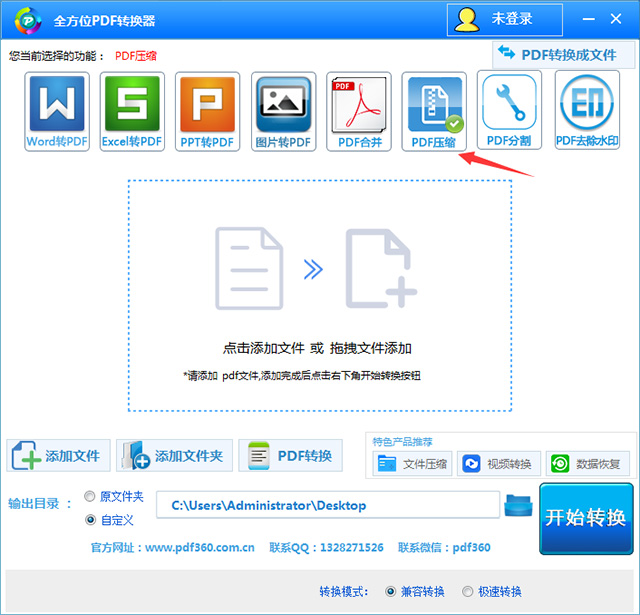Click the 联系QQ：1328271526 contact text
Viewport: 640px width, 615px height.
(x=326, y=547)
